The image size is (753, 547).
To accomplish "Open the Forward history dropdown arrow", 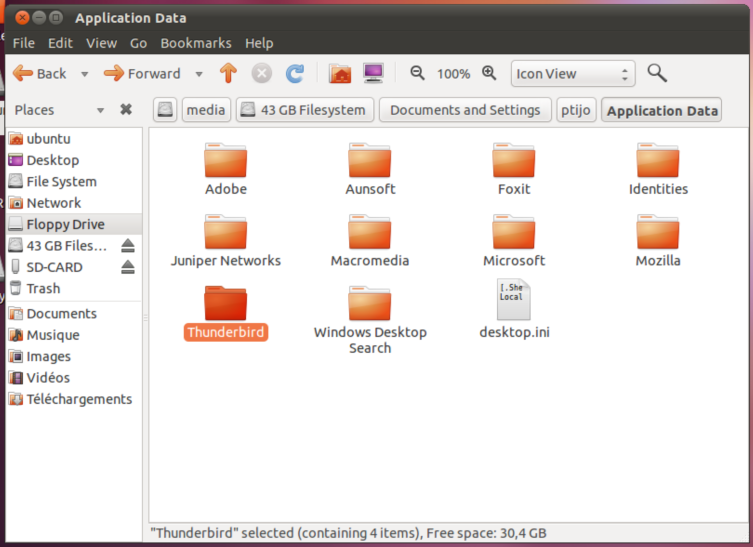I will click(x=199, y=74).
